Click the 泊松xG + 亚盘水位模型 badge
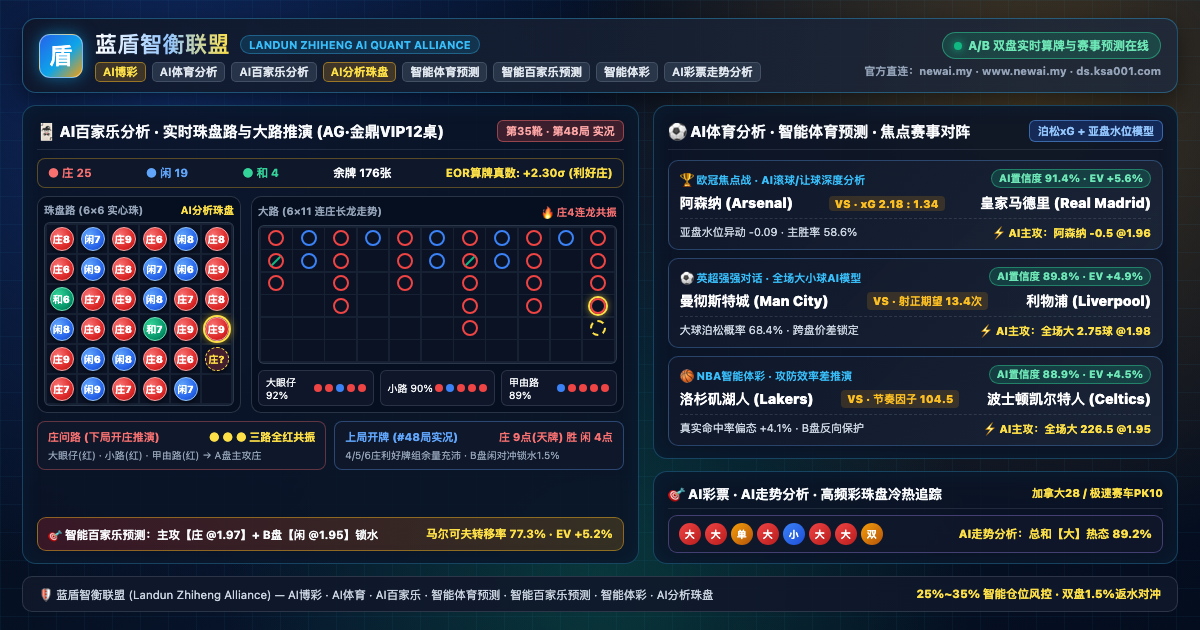Image resolution: width=1200 pixels, height=630 pixels. tap(1096, 131)
